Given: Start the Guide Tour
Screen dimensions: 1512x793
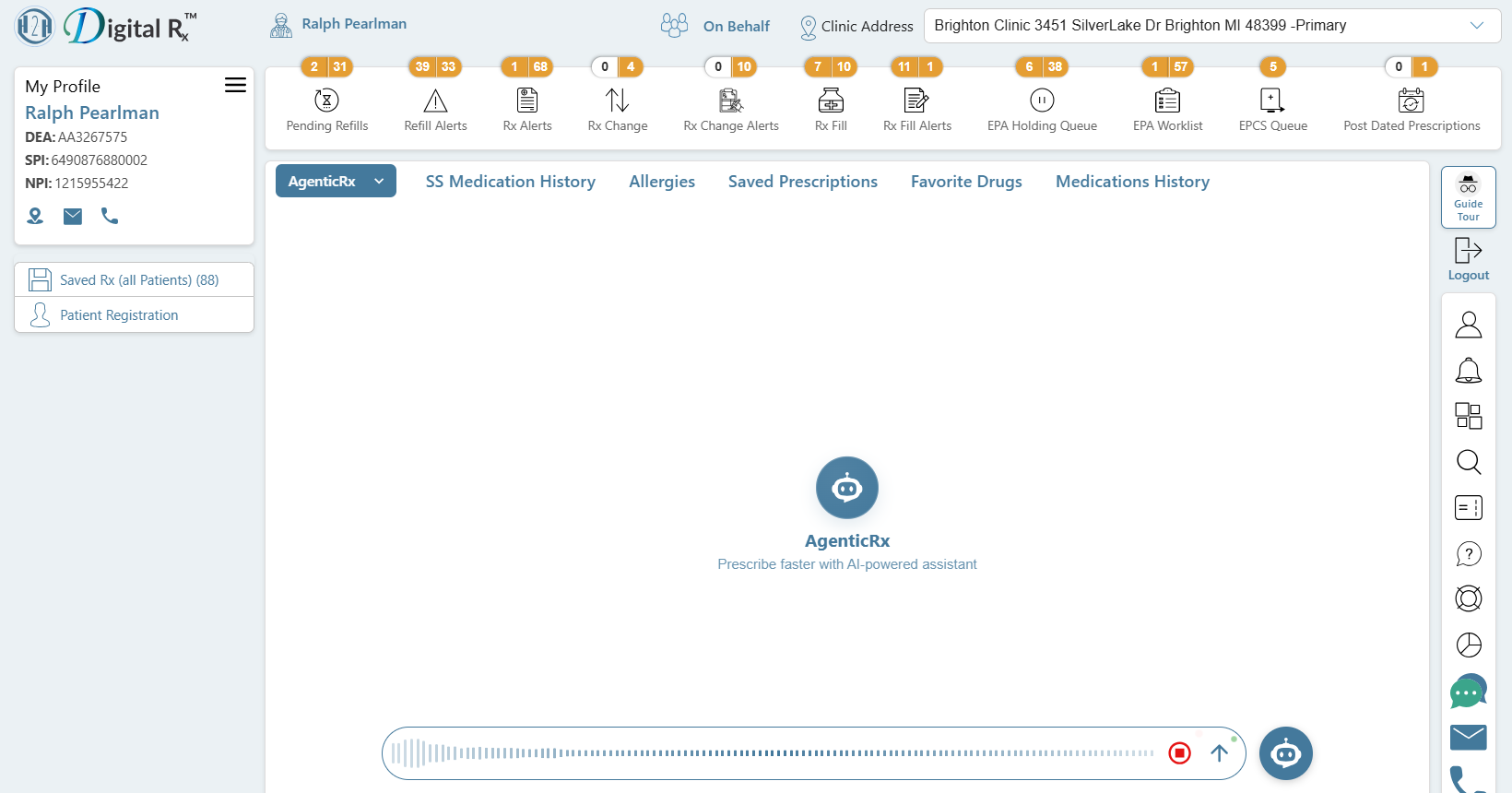Looking at the screenshot, I should (x=1469, y=197).
